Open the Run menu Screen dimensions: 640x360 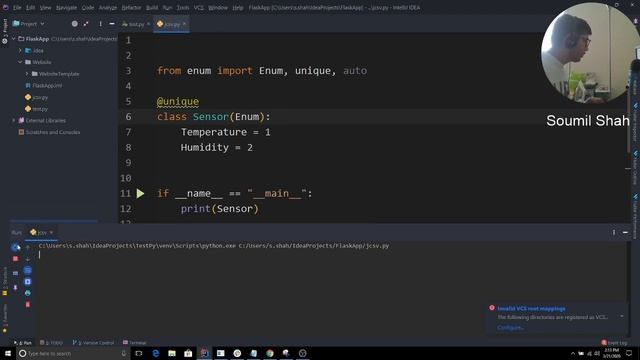(167, 7)
